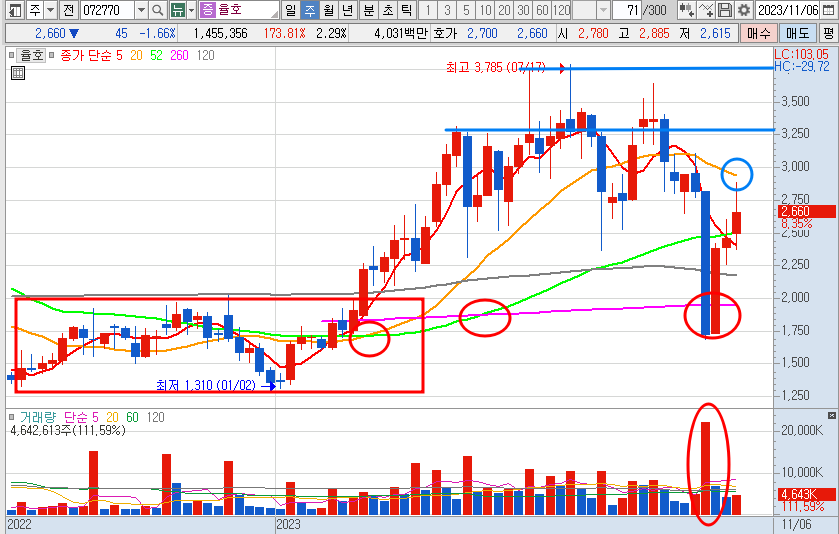Click the 매도 sell button
Viewport: 839px width, 534px height.
coord(797,33)
